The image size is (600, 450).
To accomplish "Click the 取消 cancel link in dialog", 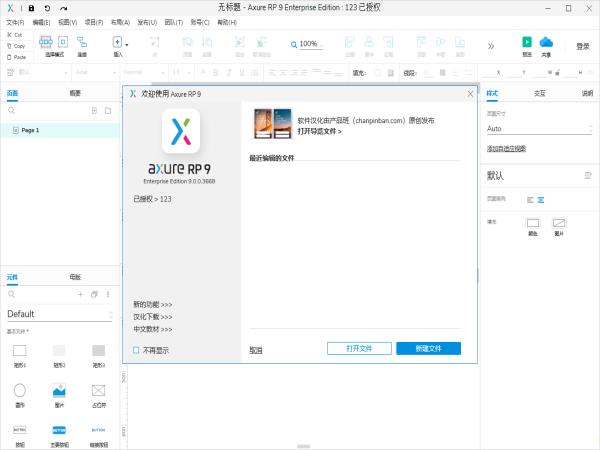I will pos(256,350).
